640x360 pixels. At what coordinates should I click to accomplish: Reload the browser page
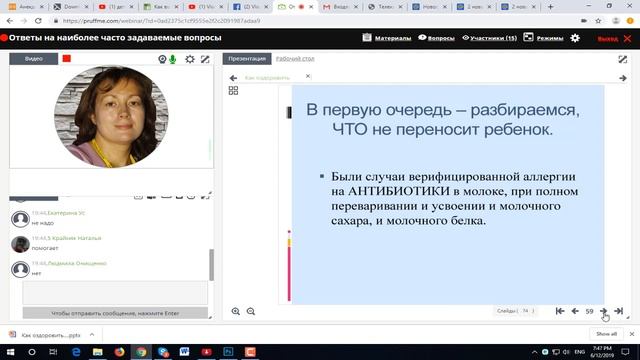[38, 20]
